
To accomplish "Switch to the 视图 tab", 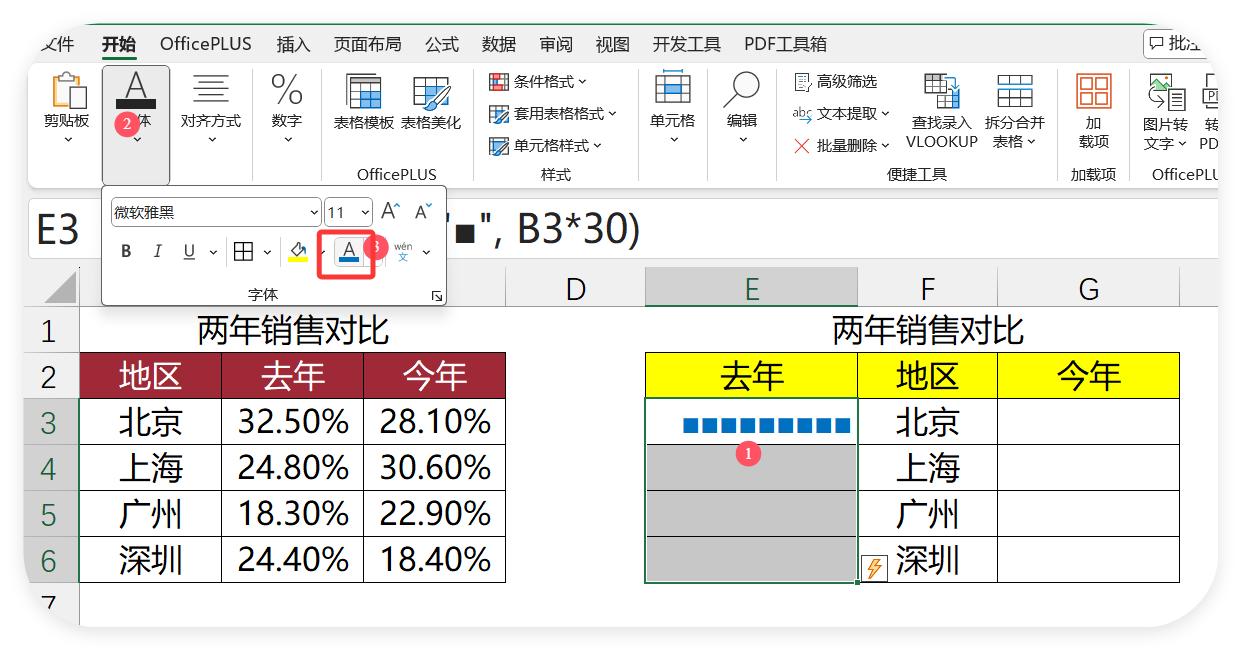I will point(612,44).
